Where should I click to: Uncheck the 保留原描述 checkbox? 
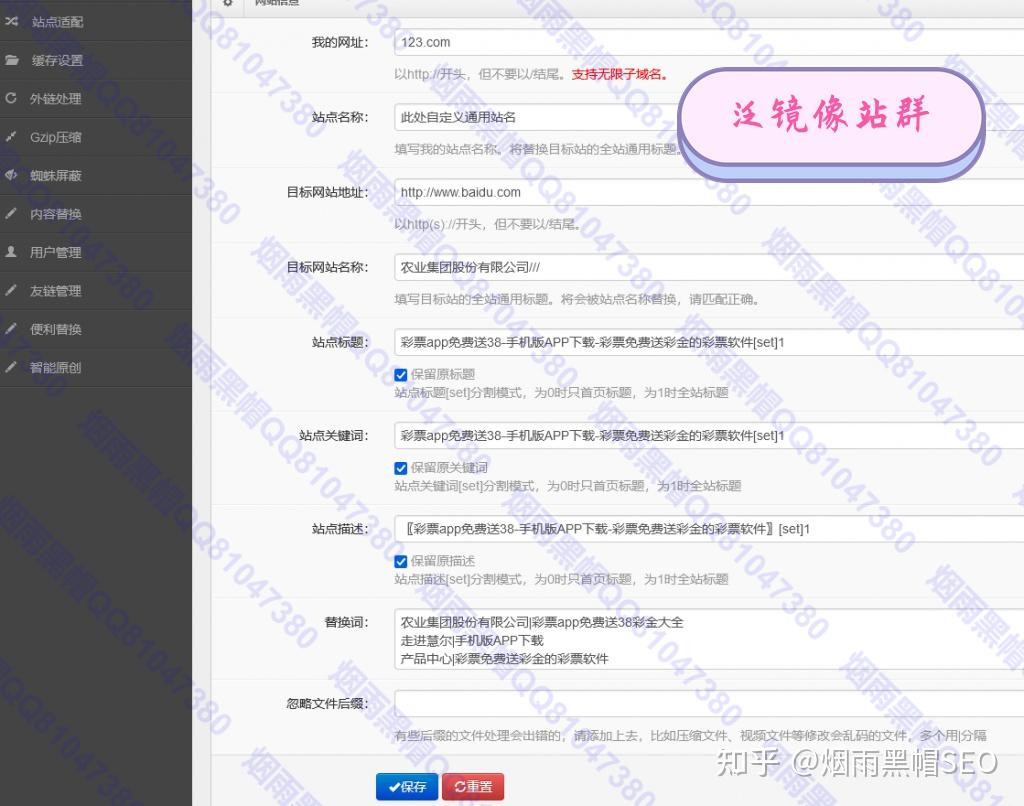(401, 562)
